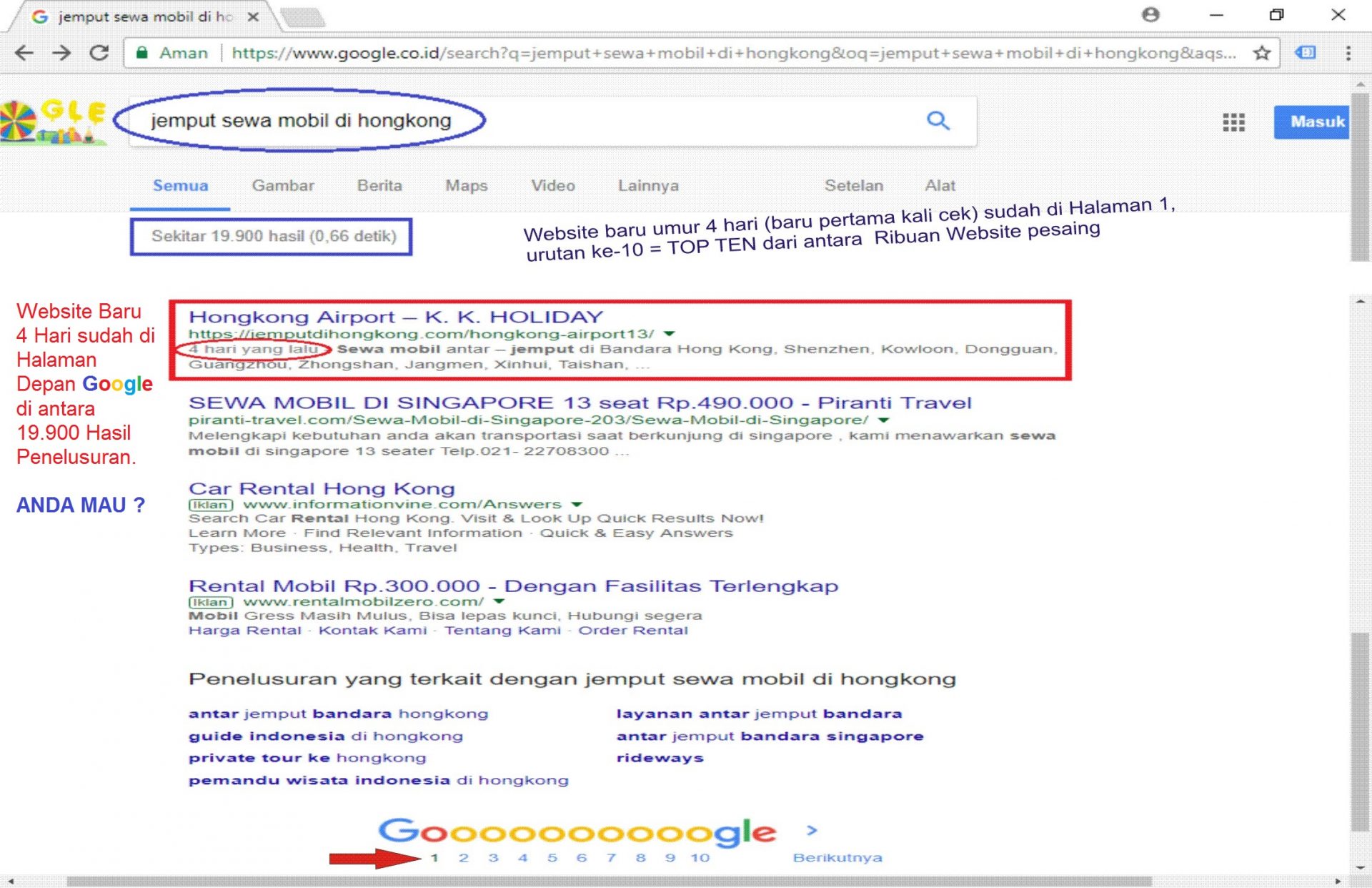
Task: Click the forward navigation arrow
Action: [63, 52]
